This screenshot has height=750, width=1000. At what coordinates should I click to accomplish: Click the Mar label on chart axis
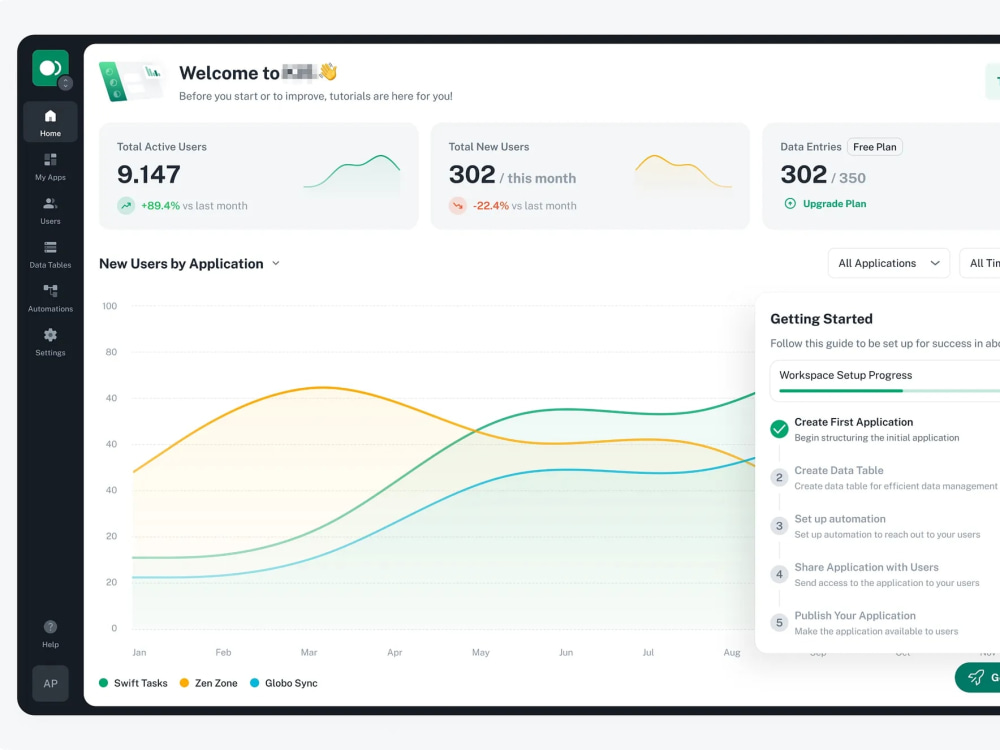pos(309,652)
